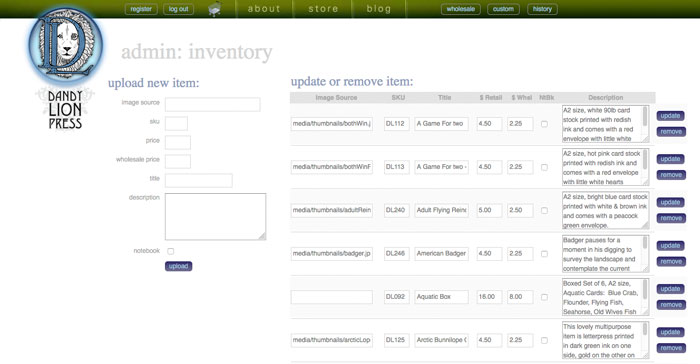Update the Arctic Bunnilope item
The image size is (700, 364).
(x=671, y=332)
